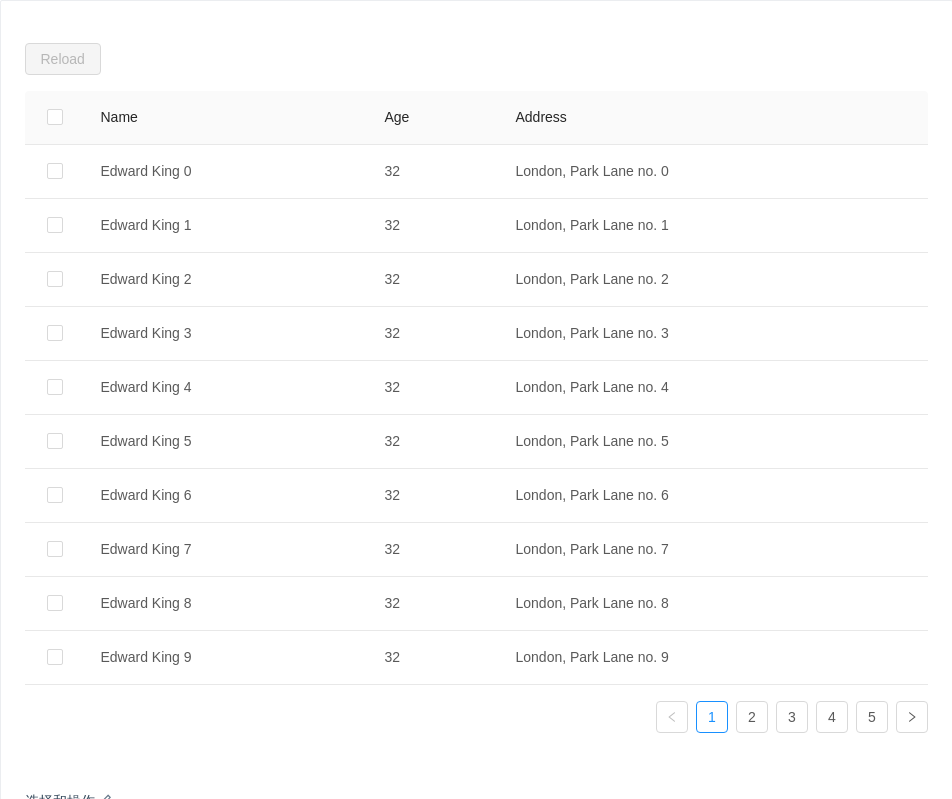Viewport: 952px width, 799px height.
Task: Click the name cell Edward King 7
Action: click(146, 549)
